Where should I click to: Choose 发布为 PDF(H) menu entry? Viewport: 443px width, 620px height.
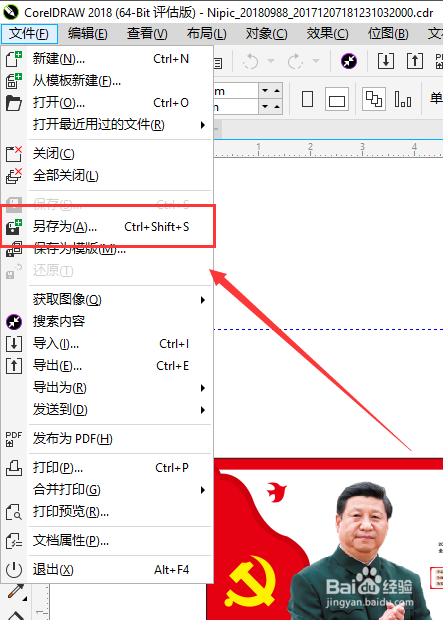pyautogui.click(x=107, y=439)
